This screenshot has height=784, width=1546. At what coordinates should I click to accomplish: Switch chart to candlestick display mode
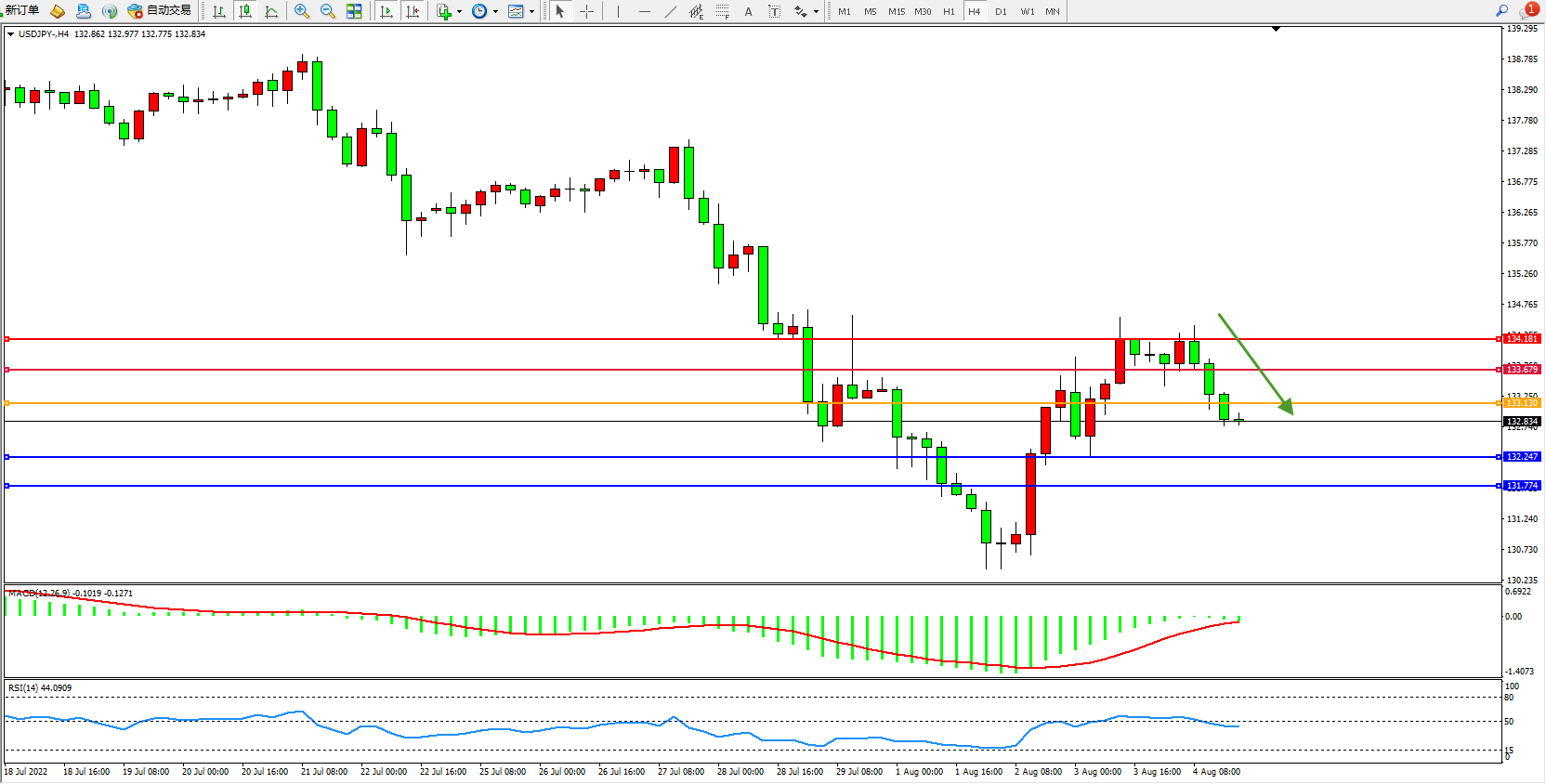point(245,11)
